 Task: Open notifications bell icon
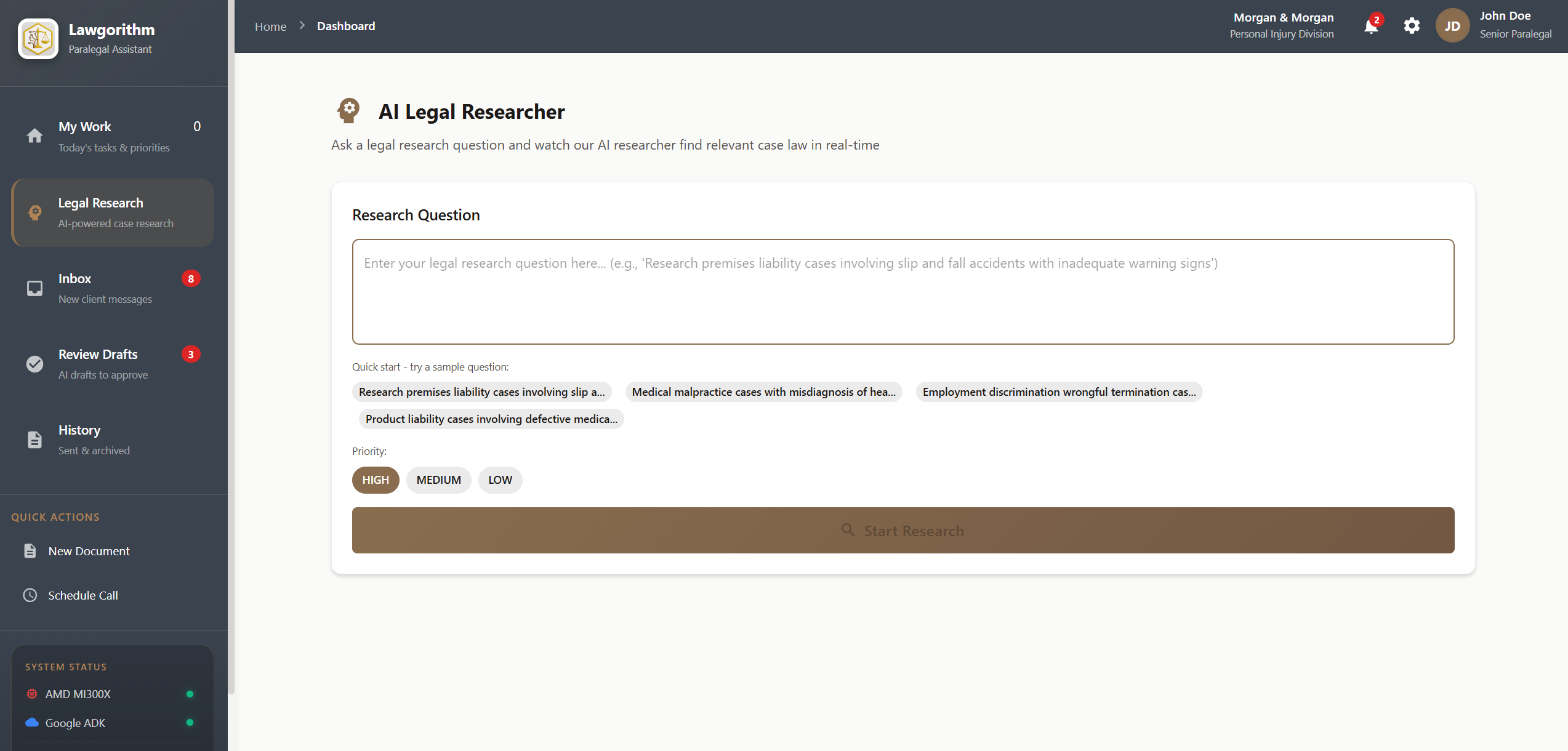point(1371,26)
